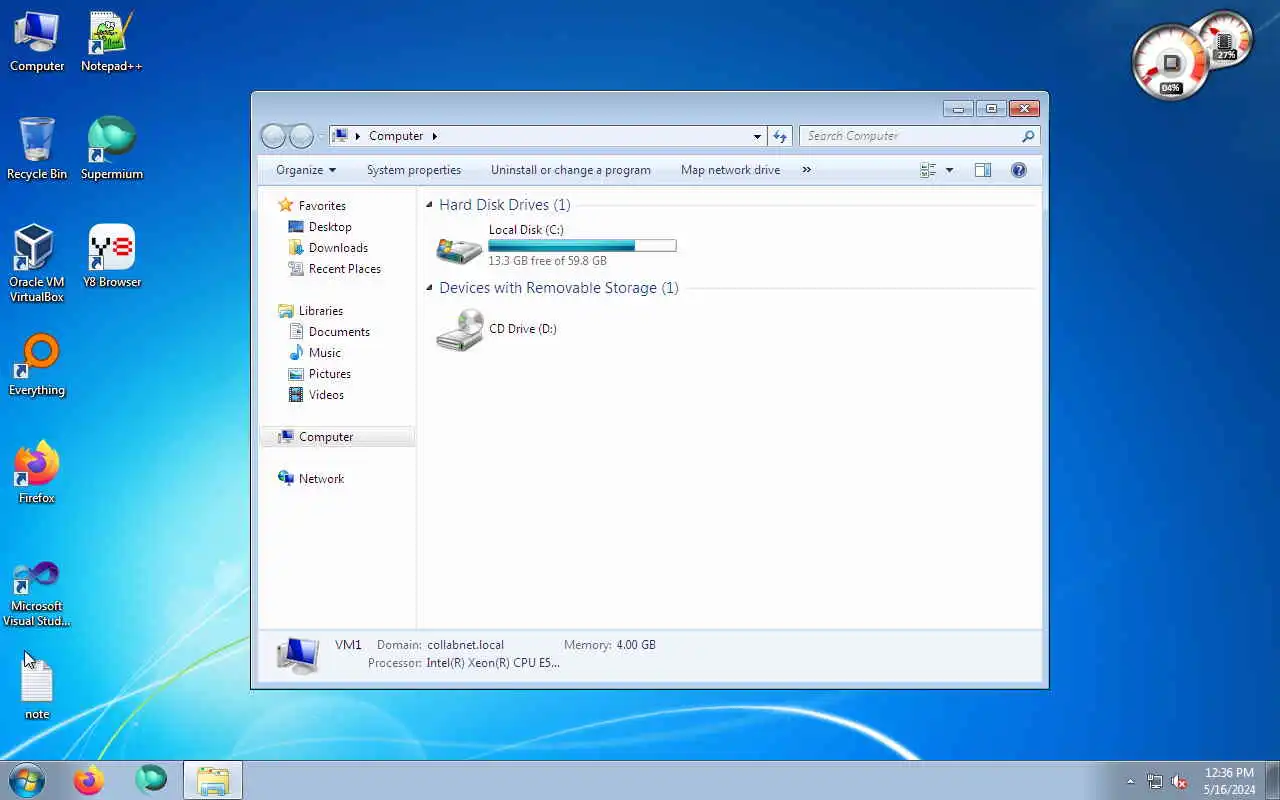This screenshot has height=800, width=1280.
Task: Click the muted volume tray icon
Action: click(x=1179, y=781)
